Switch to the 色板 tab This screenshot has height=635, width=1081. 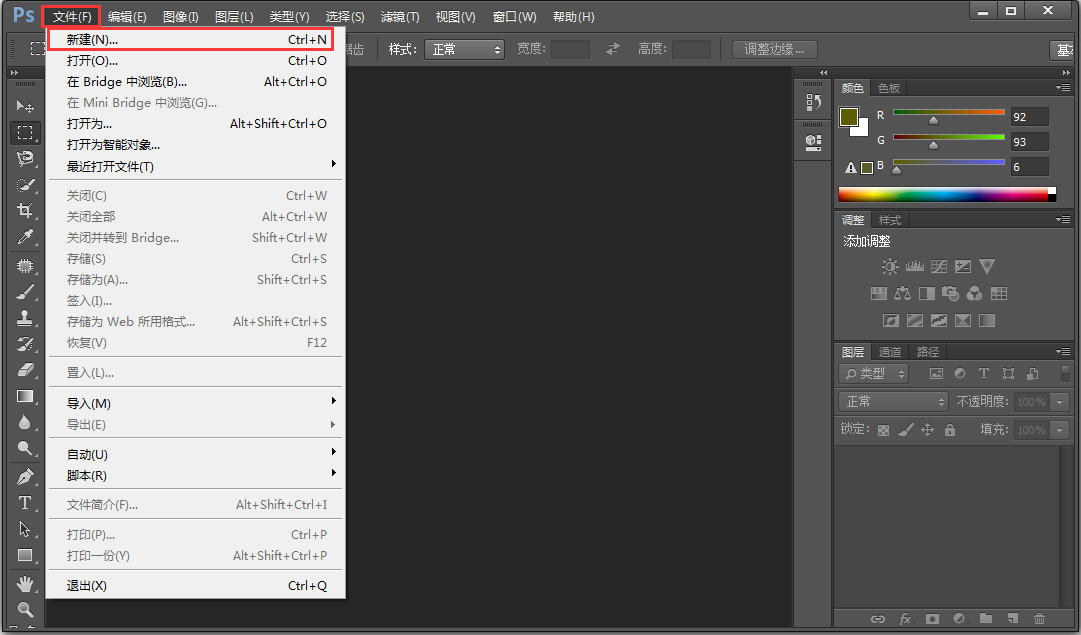[x=889, y=88]
